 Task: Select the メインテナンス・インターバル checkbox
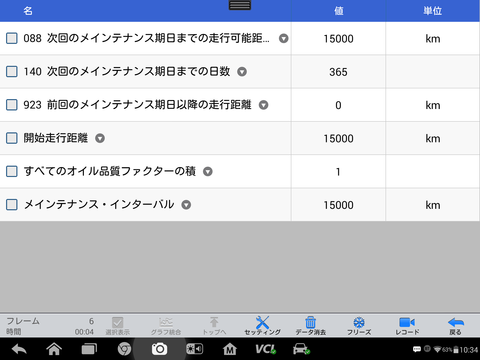[x=12, y=205]
